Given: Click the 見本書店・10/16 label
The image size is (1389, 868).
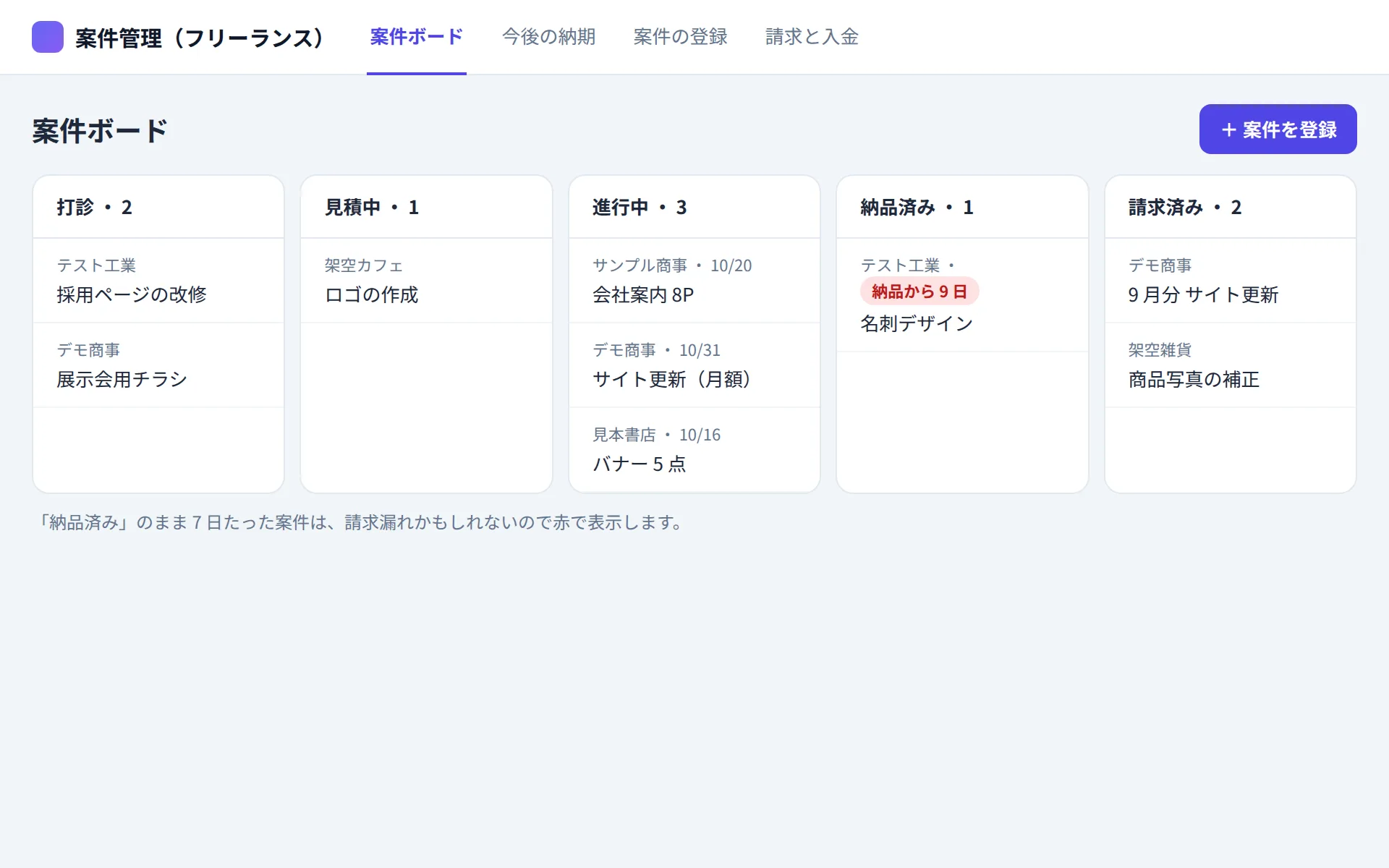Looking at the screenshot, I should (656, 435).
